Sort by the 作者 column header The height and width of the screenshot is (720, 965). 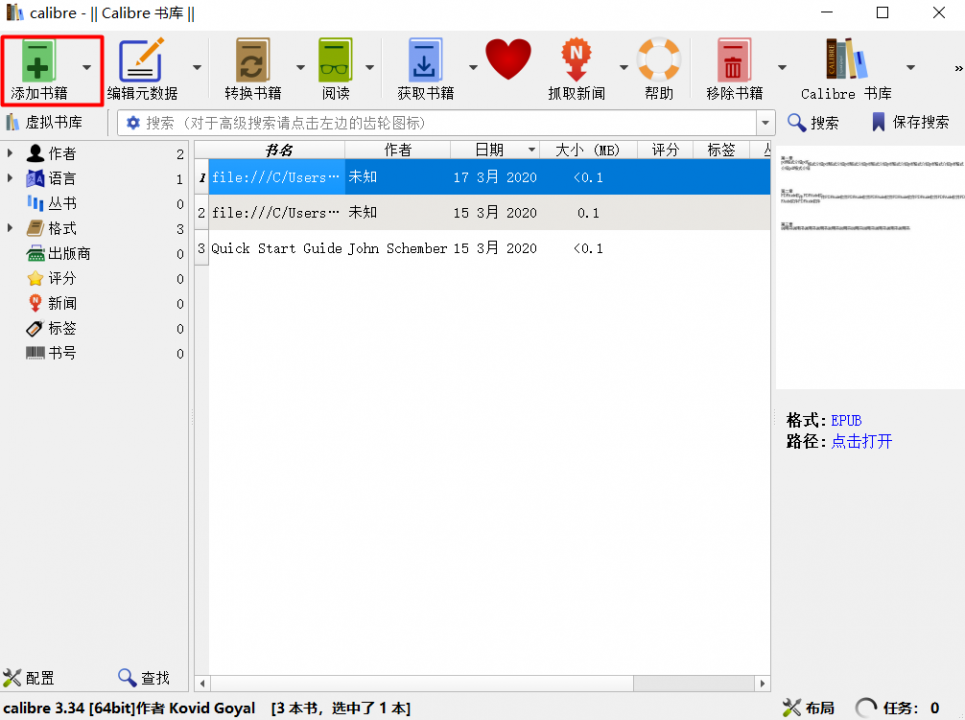[398, 150]
